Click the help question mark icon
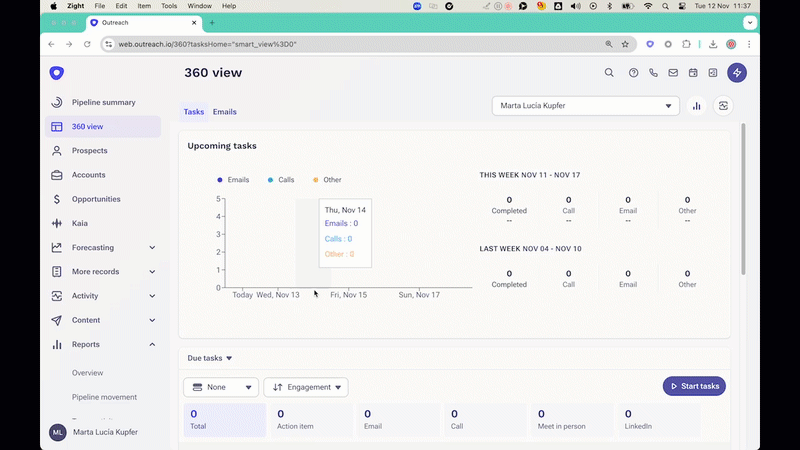This screenshot has width=800, height=450. [633, 73]
